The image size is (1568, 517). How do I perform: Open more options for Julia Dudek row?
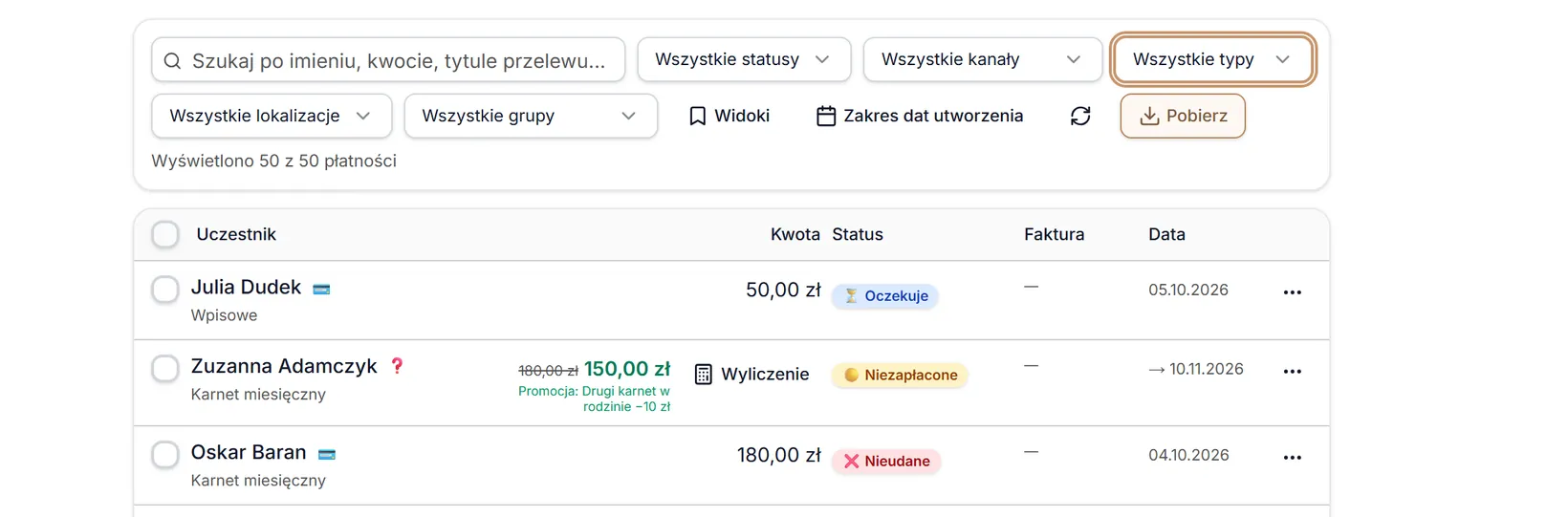point(1293,292)
